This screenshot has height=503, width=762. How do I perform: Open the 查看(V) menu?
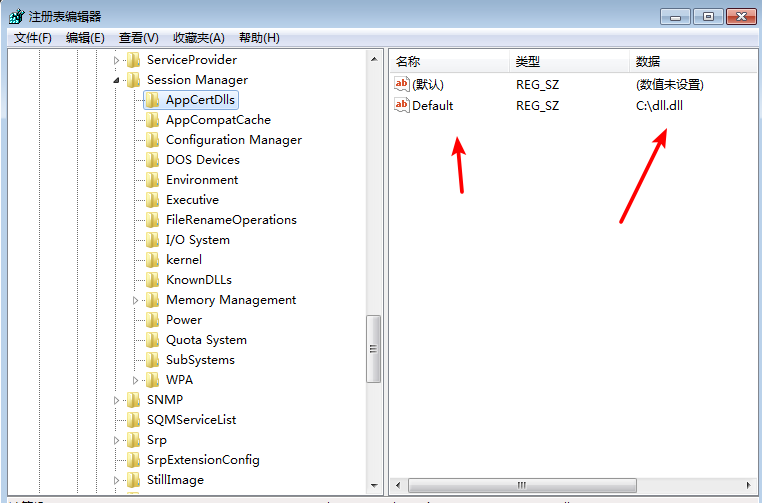coord(138,38)
